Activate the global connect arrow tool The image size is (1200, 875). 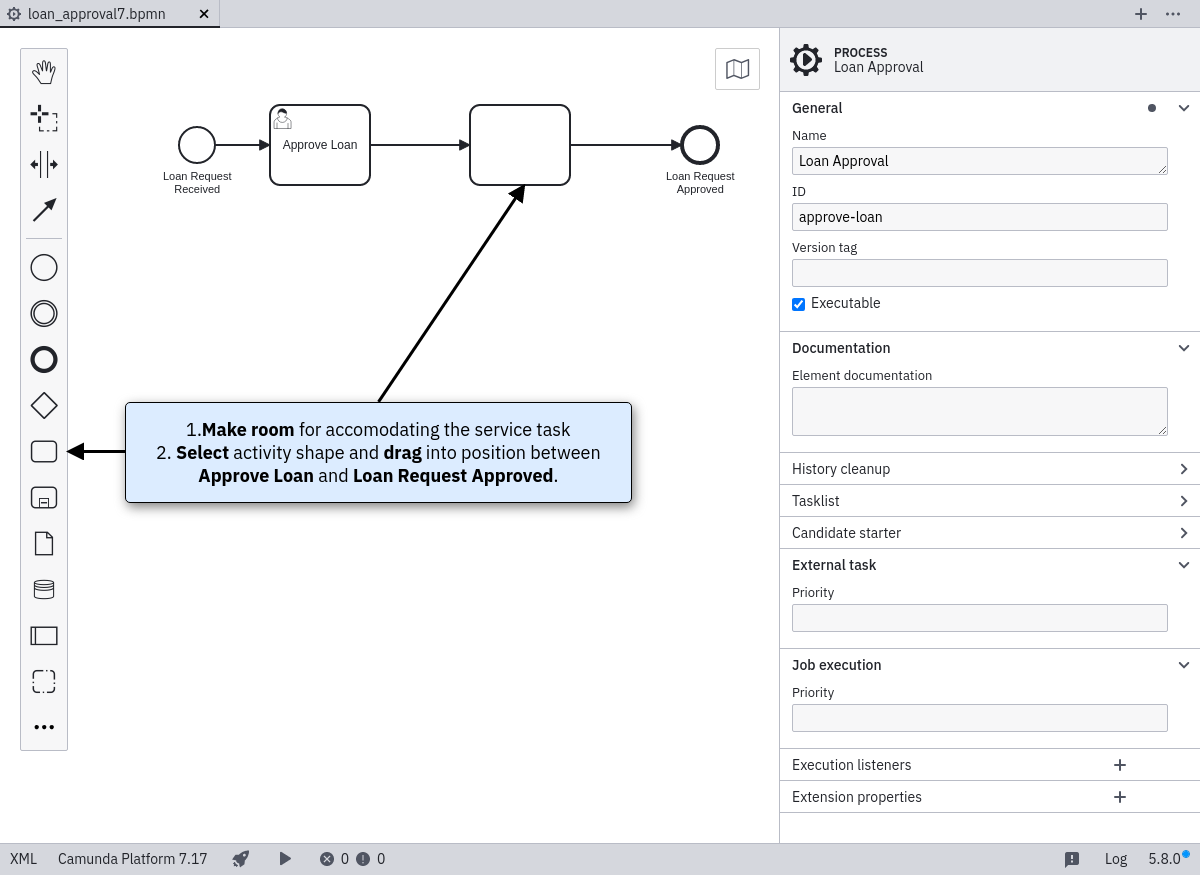(x=44, y=210)
